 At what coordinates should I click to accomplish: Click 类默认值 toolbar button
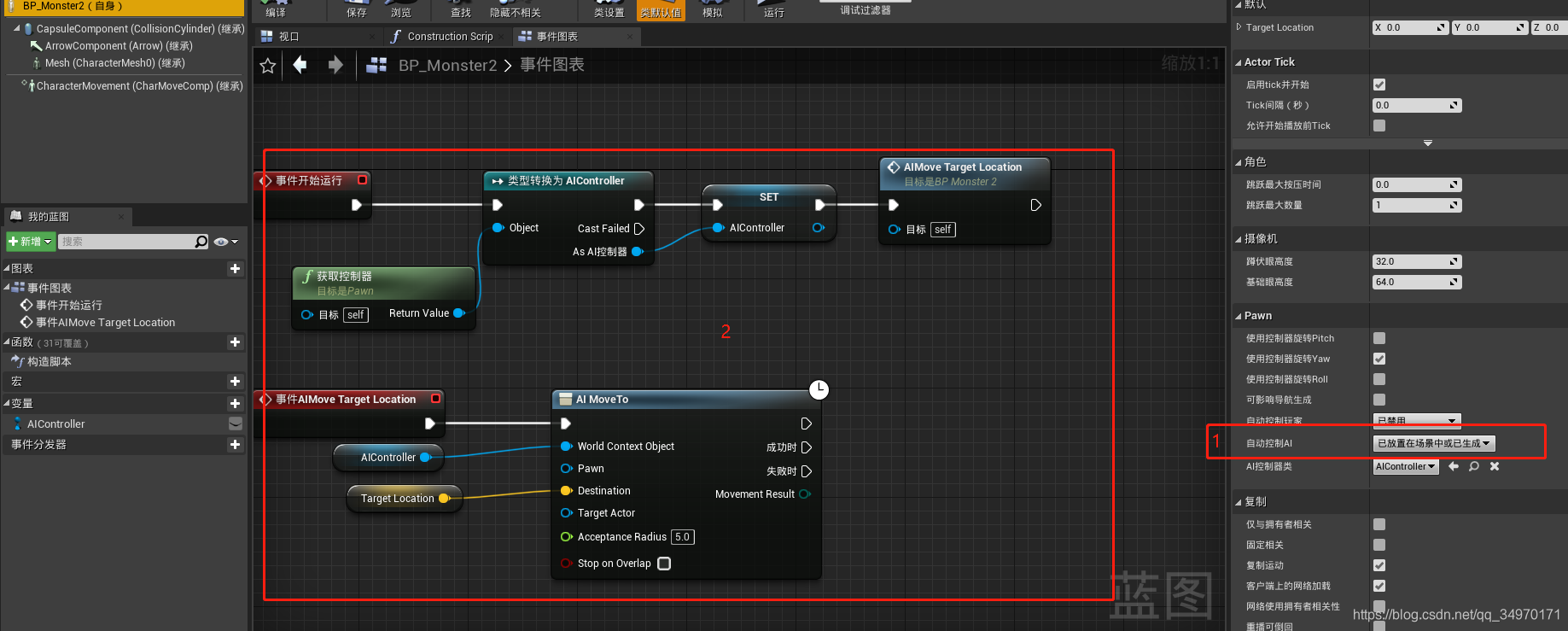(661, 9)
